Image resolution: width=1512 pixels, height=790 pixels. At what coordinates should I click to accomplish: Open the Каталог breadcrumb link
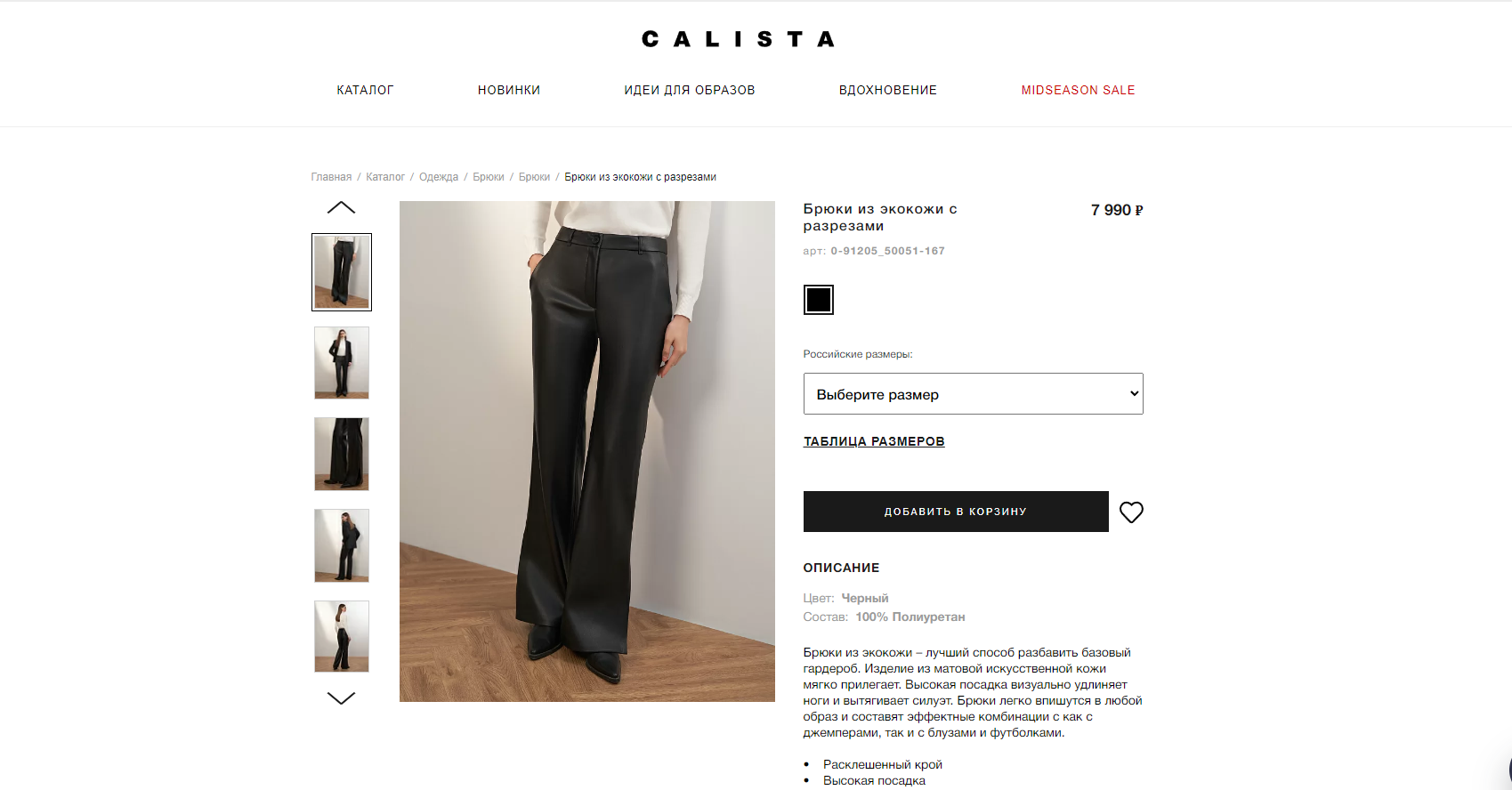[385, 177]
